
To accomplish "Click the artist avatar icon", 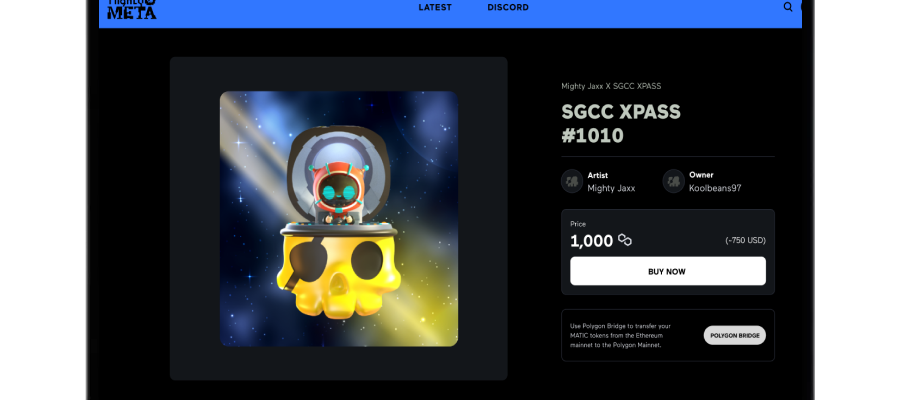I will click(x=572, y=182).
